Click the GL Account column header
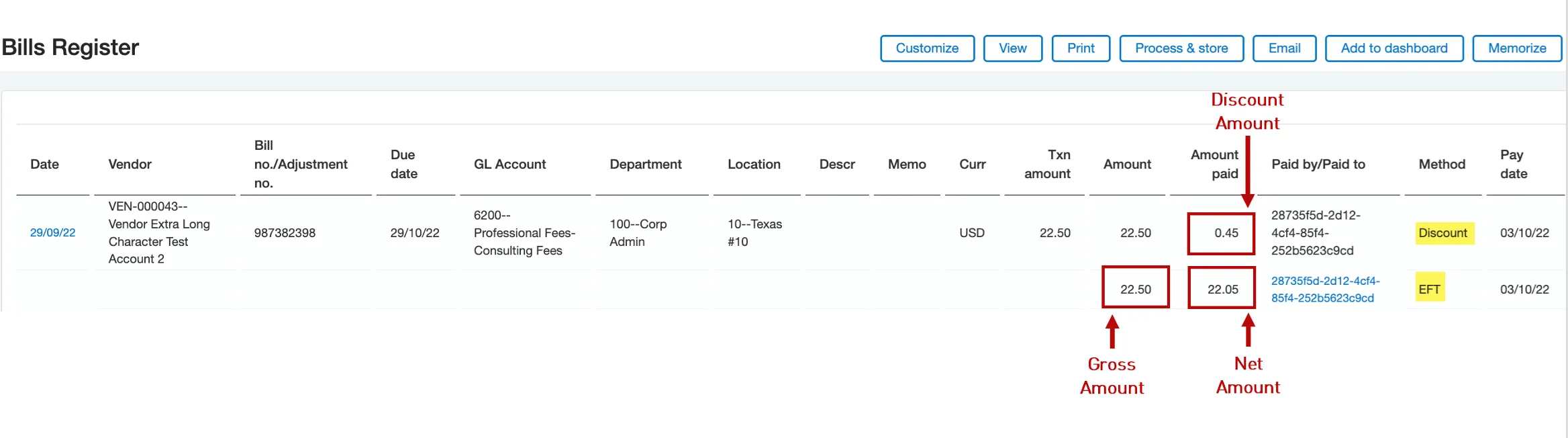Image resolution: width=1568 pixels, height=438 pixels. (510, 164)
